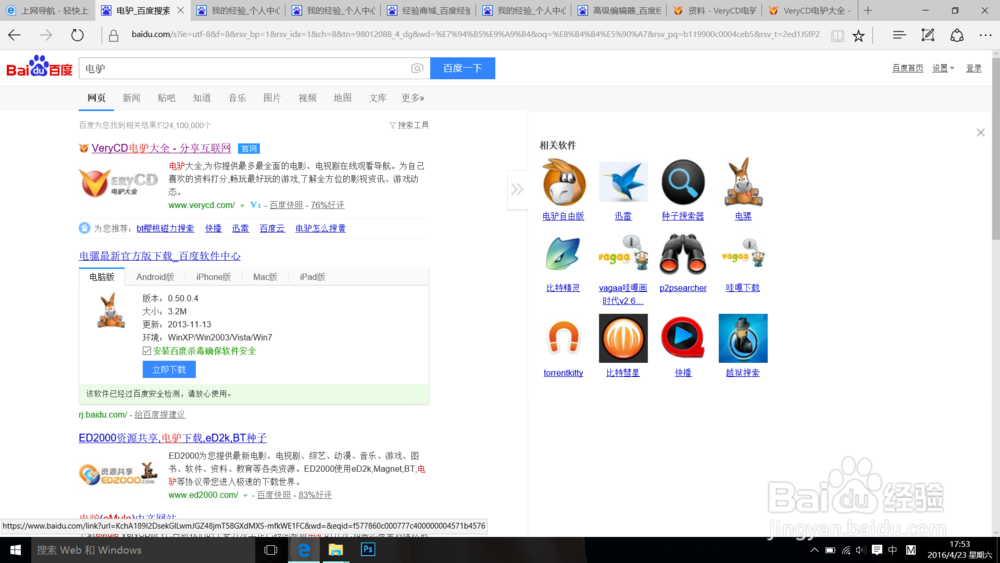Open the 比特彗星 orange globe icon
The height and width of the screenshot is (563, 1000).
623,338
